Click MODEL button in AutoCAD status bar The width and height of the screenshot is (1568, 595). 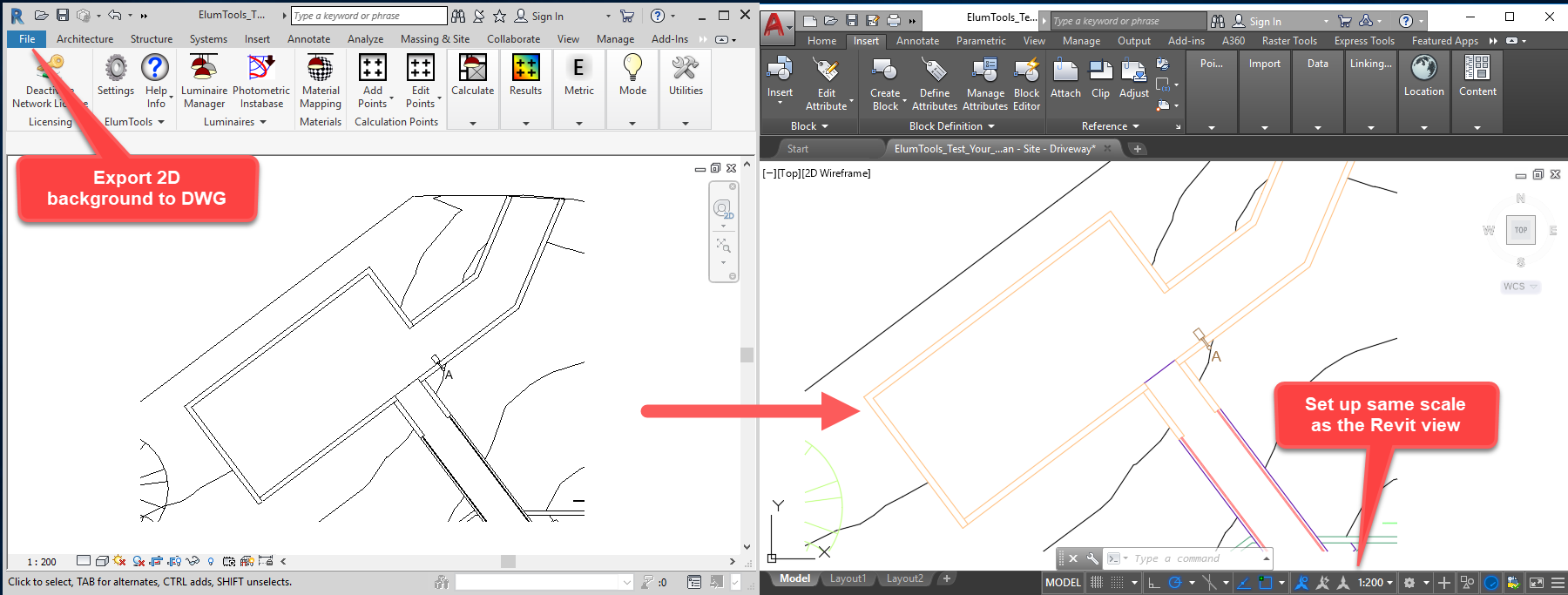(x=1063, y=583)
